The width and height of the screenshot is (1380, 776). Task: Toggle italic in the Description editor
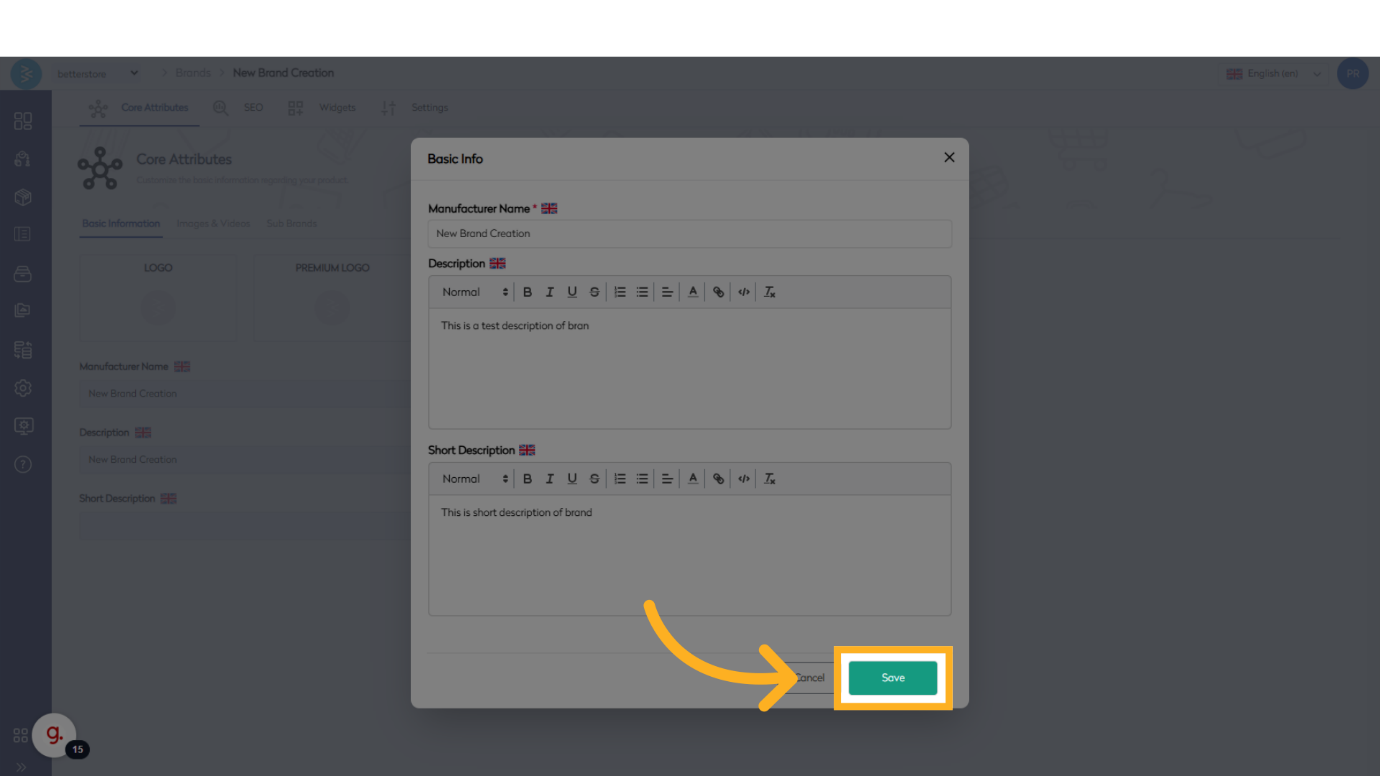pyautogui.click(x=550, y=292)
